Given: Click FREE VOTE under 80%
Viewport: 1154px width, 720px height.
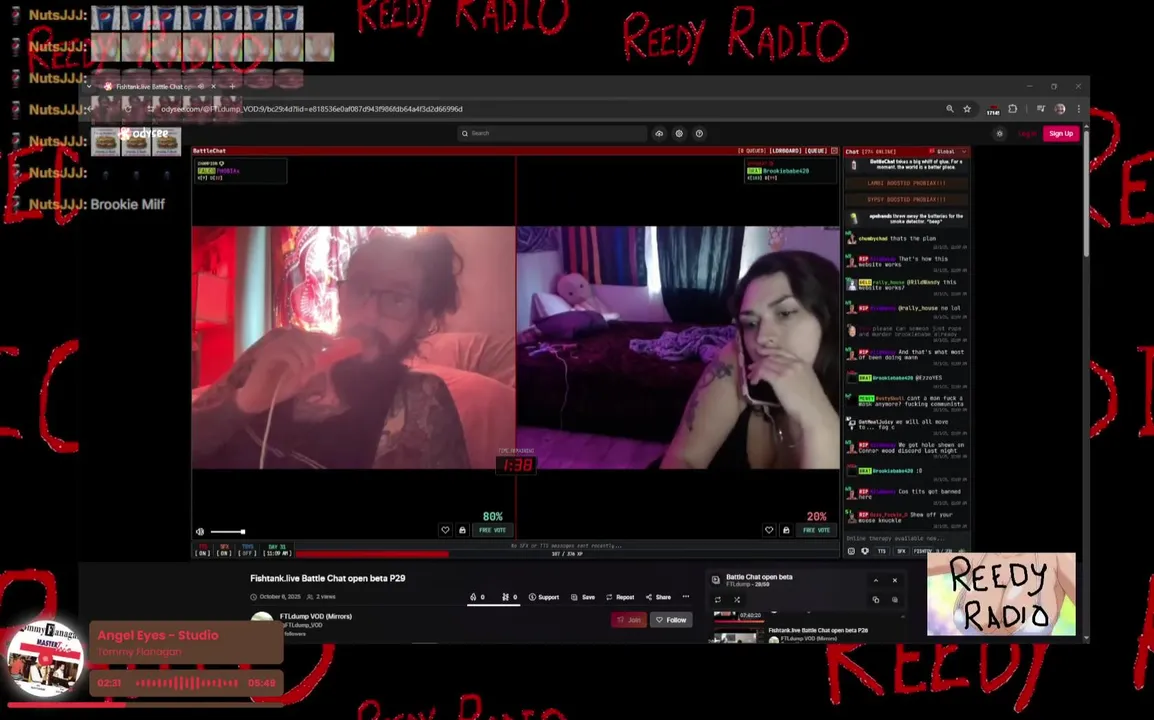Looking at the screenshot, I should tap(492, 530).
